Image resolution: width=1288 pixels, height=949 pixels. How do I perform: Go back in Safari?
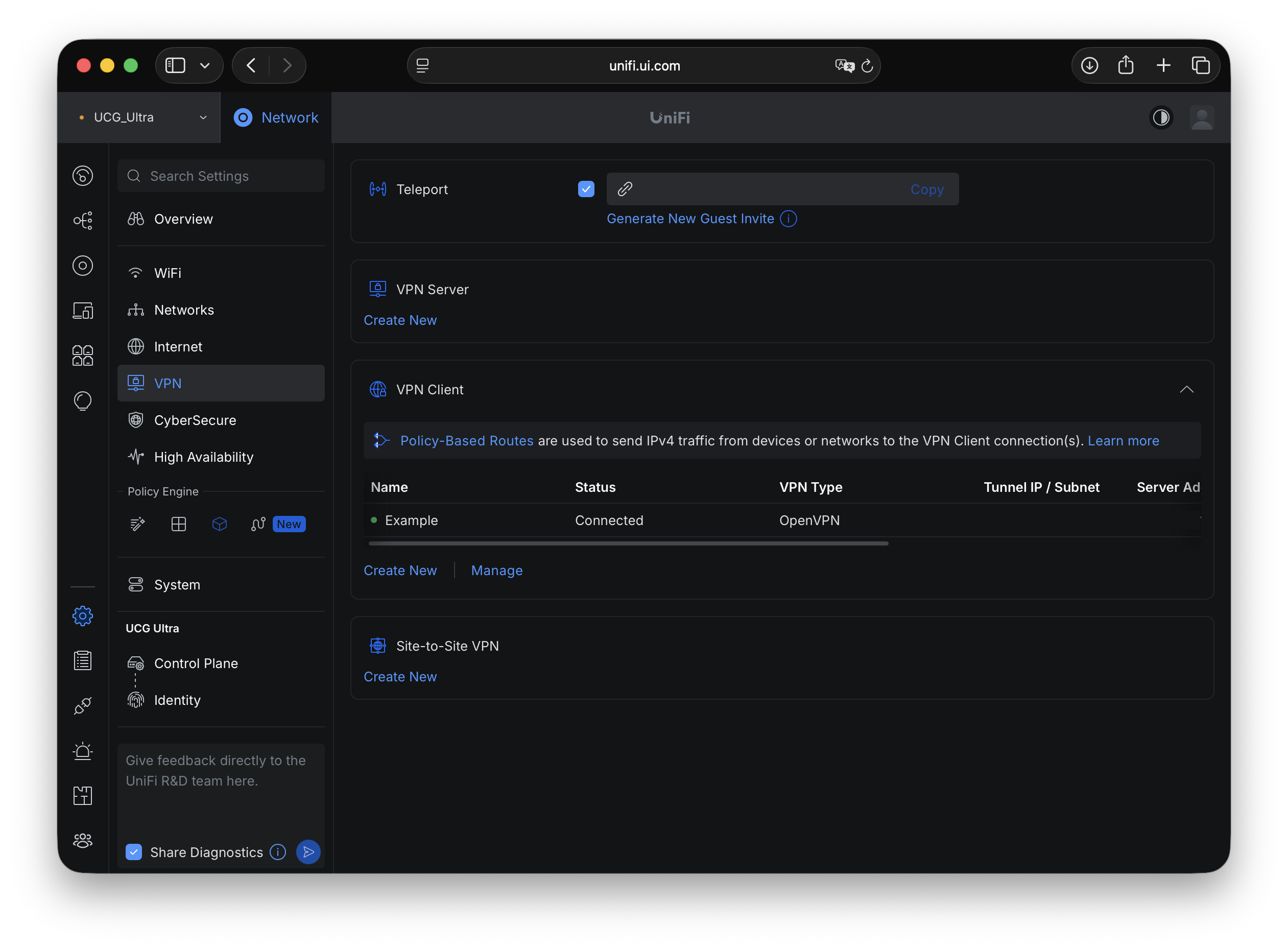click(x=251, y=65)
